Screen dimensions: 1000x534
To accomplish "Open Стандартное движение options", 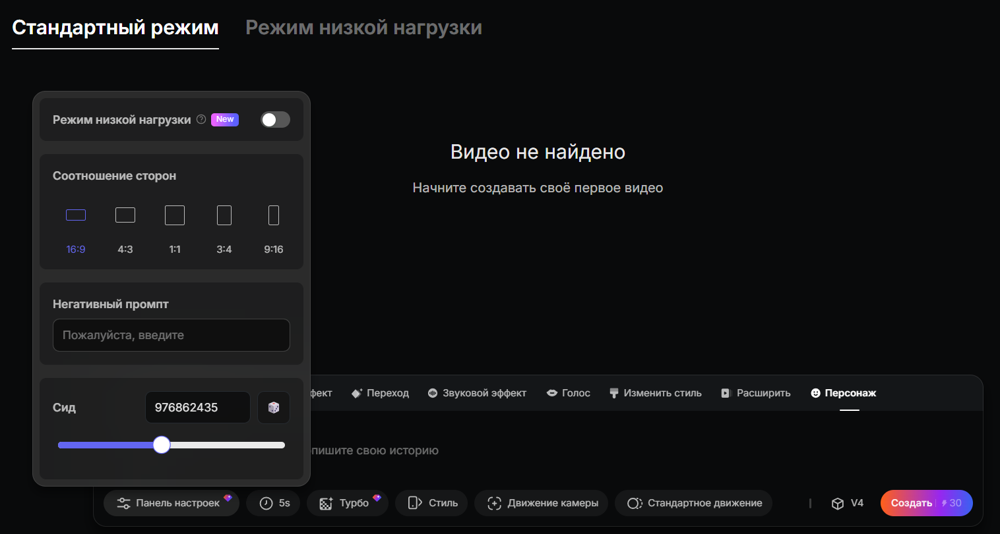I will tap(693, 503).
